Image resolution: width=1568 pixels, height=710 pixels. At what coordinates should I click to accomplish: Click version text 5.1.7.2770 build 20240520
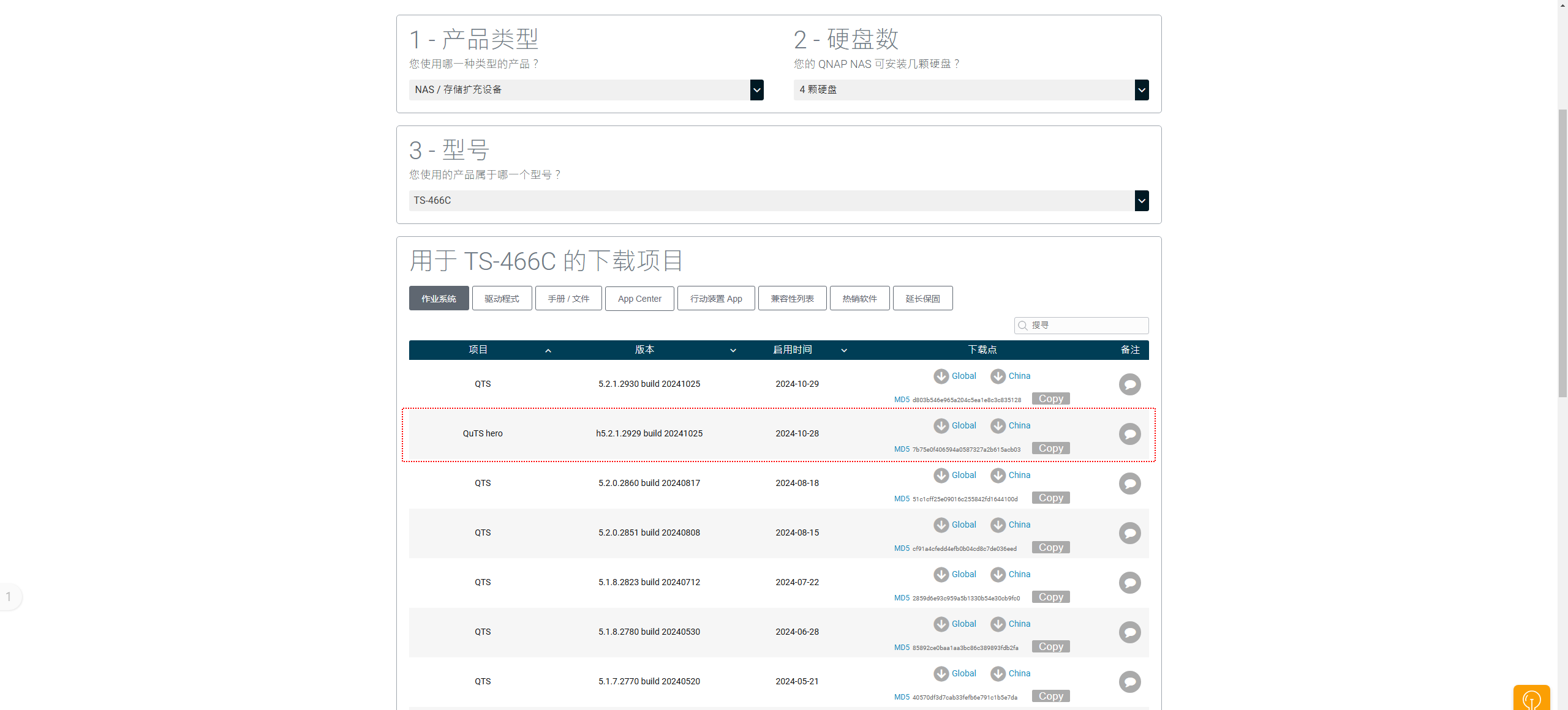click(649, 681)
